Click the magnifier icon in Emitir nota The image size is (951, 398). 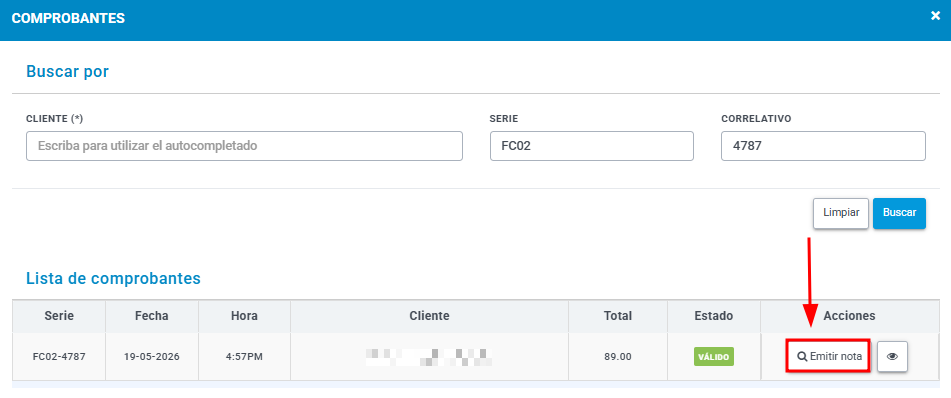tap(802, 357)
